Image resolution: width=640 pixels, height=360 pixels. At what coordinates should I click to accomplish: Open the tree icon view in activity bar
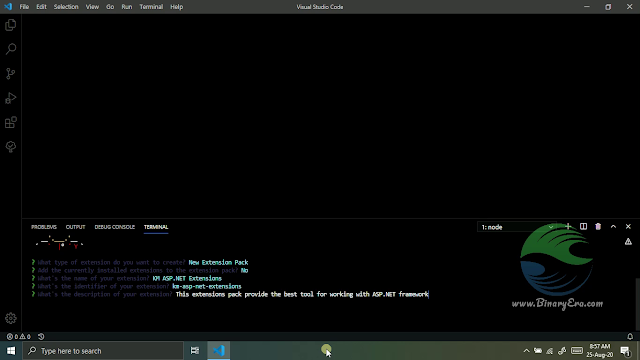[11, 147]
